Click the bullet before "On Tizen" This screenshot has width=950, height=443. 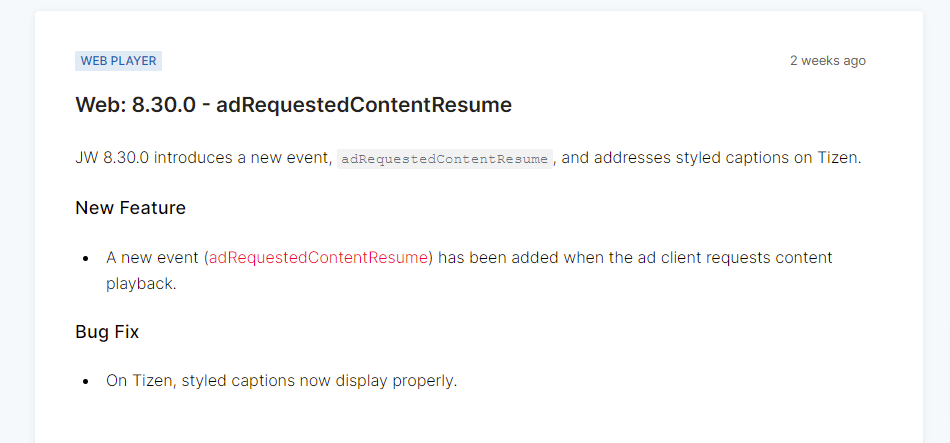87,382
